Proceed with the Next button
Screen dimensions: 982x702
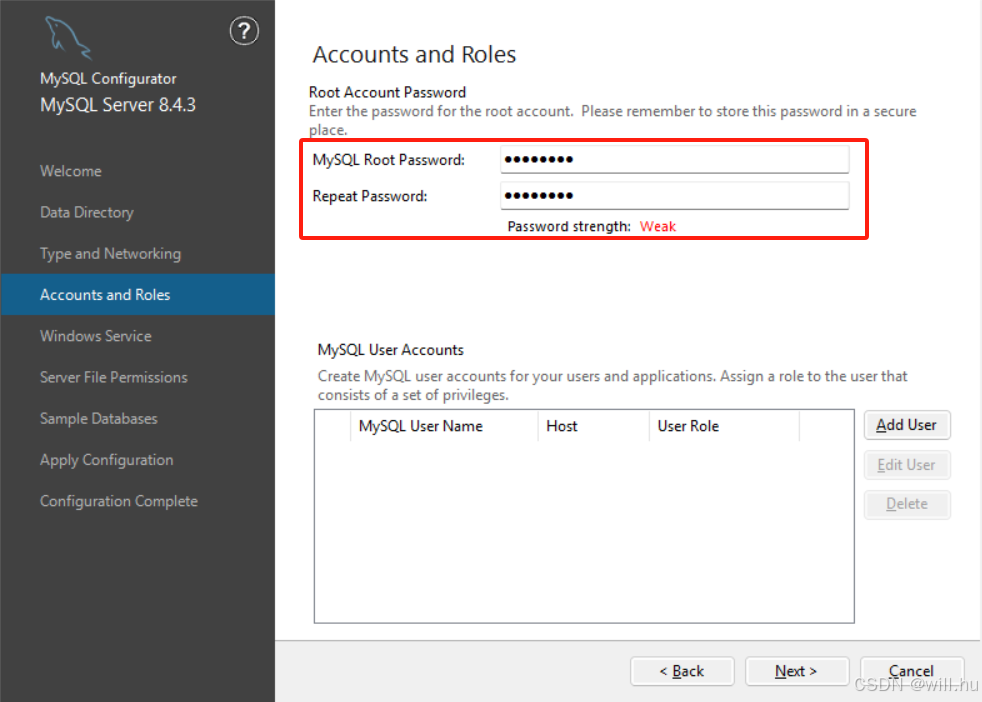[797, 671]
